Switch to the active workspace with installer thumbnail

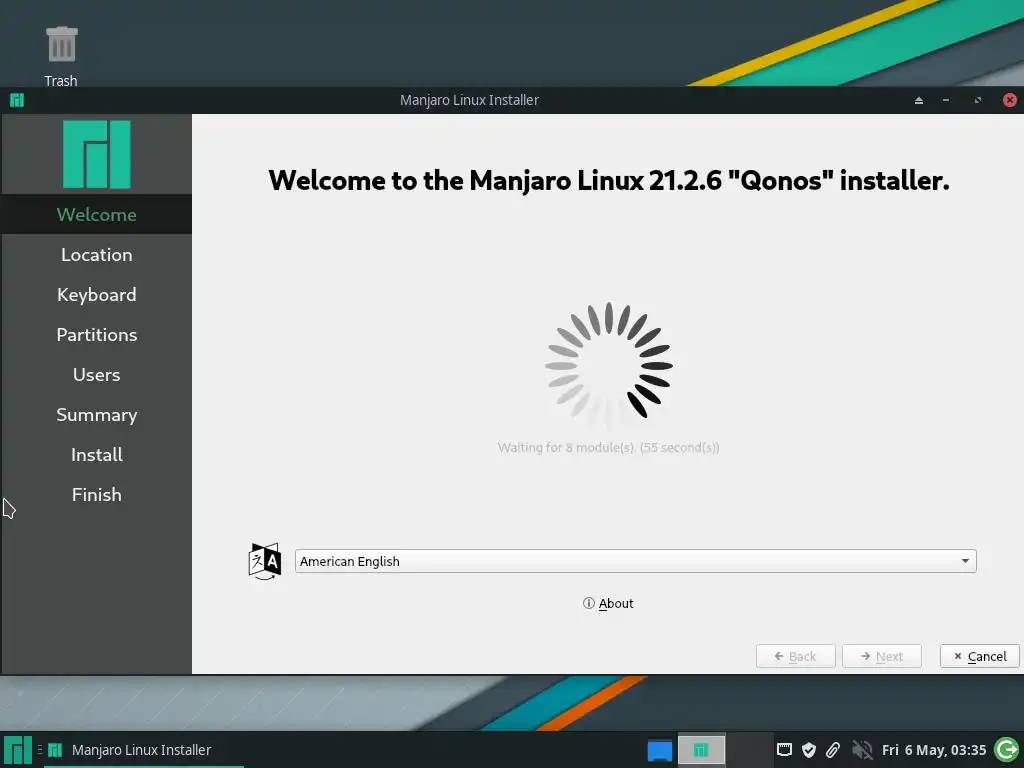click(701, 750)
